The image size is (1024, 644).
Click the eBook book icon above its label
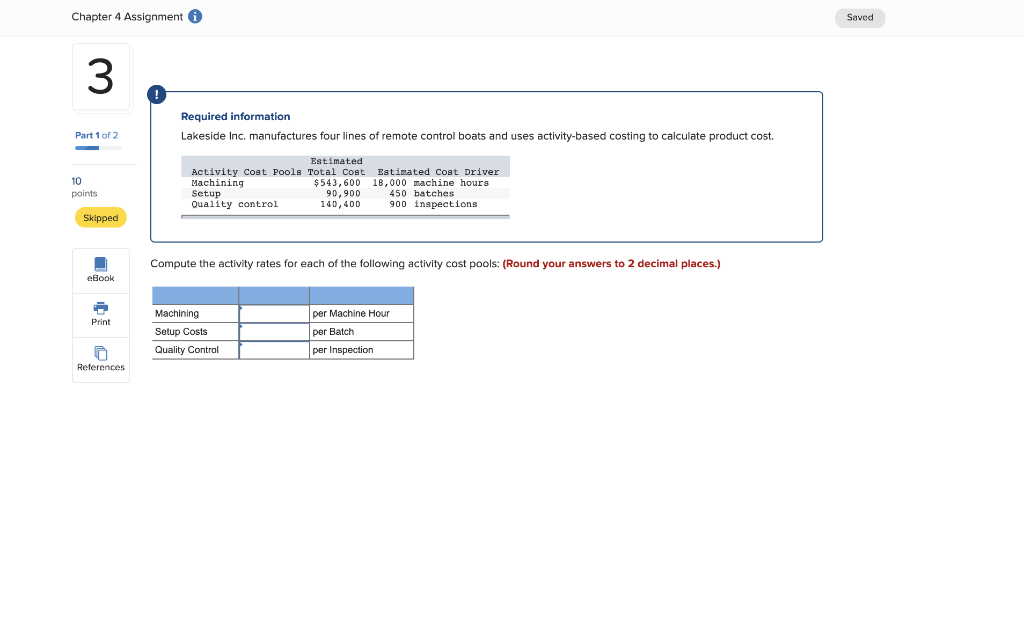100,263
